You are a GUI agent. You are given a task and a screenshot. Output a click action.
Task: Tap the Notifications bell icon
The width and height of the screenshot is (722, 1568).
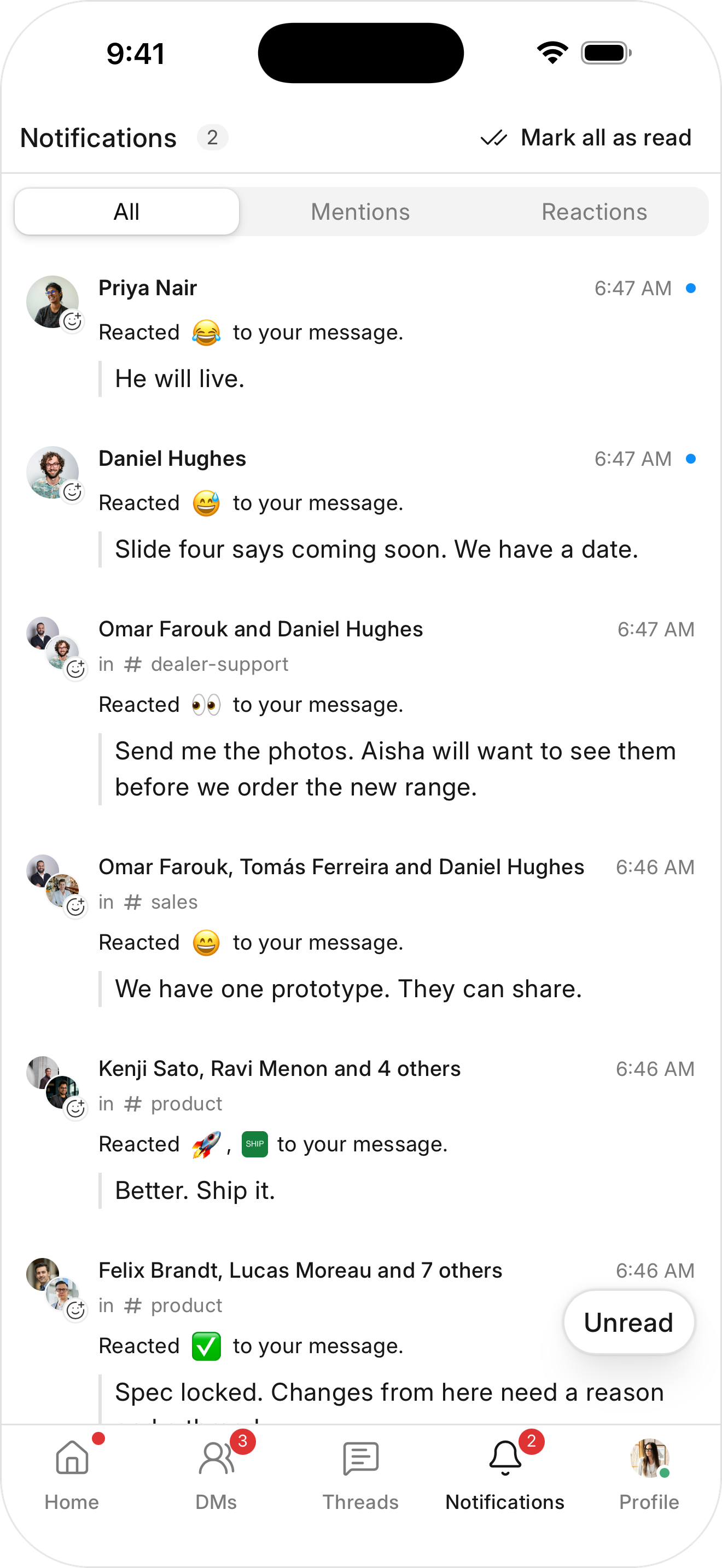click(x=505, y=1458)
